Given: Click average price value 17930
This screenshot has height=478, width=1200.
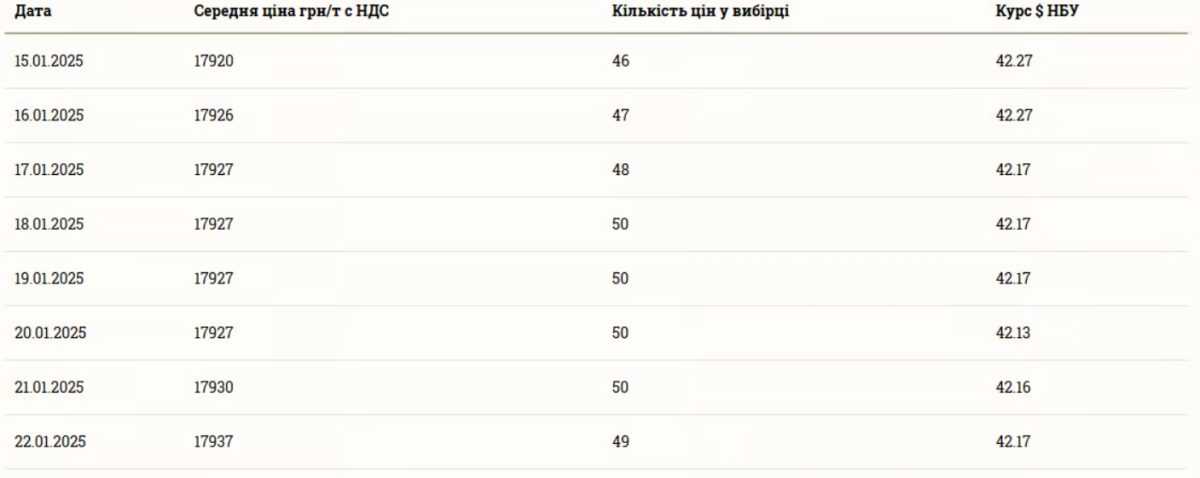Looking at the screenshot, I should point(214,387).
